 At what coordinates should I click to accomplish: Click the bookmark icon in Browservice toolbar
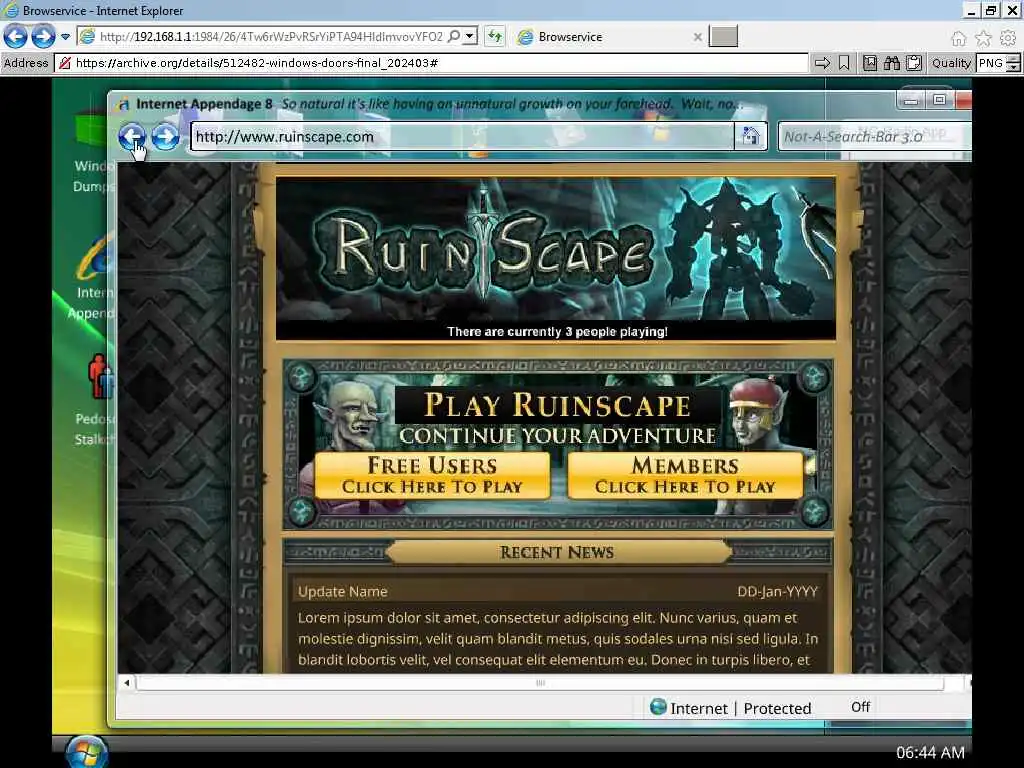844,63
